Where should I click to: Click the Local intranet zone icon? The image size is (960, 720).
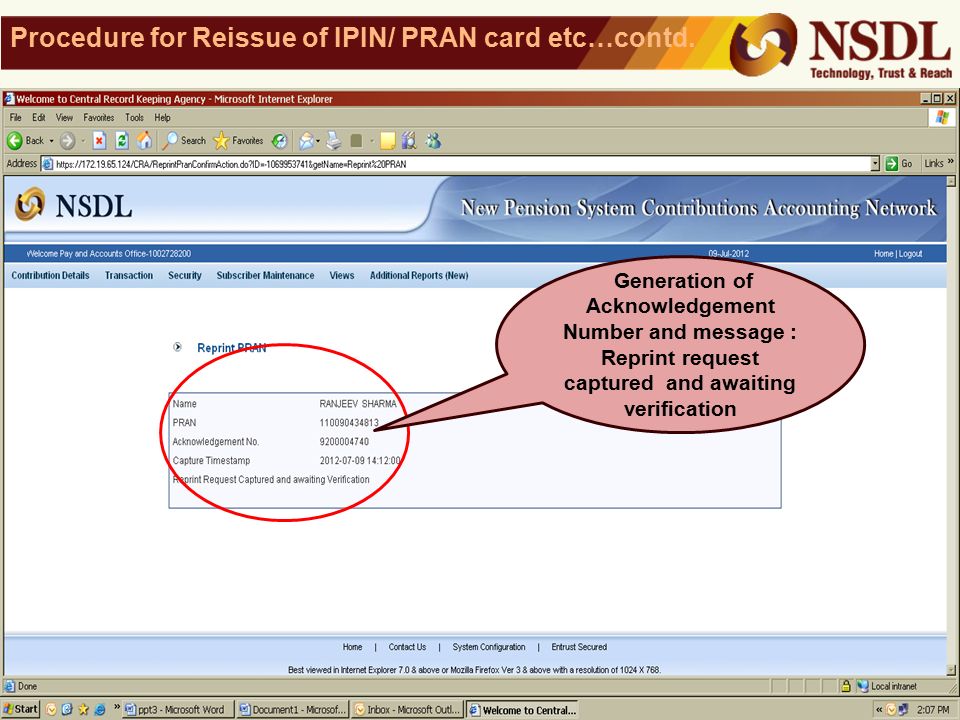(x=862, y=686)
